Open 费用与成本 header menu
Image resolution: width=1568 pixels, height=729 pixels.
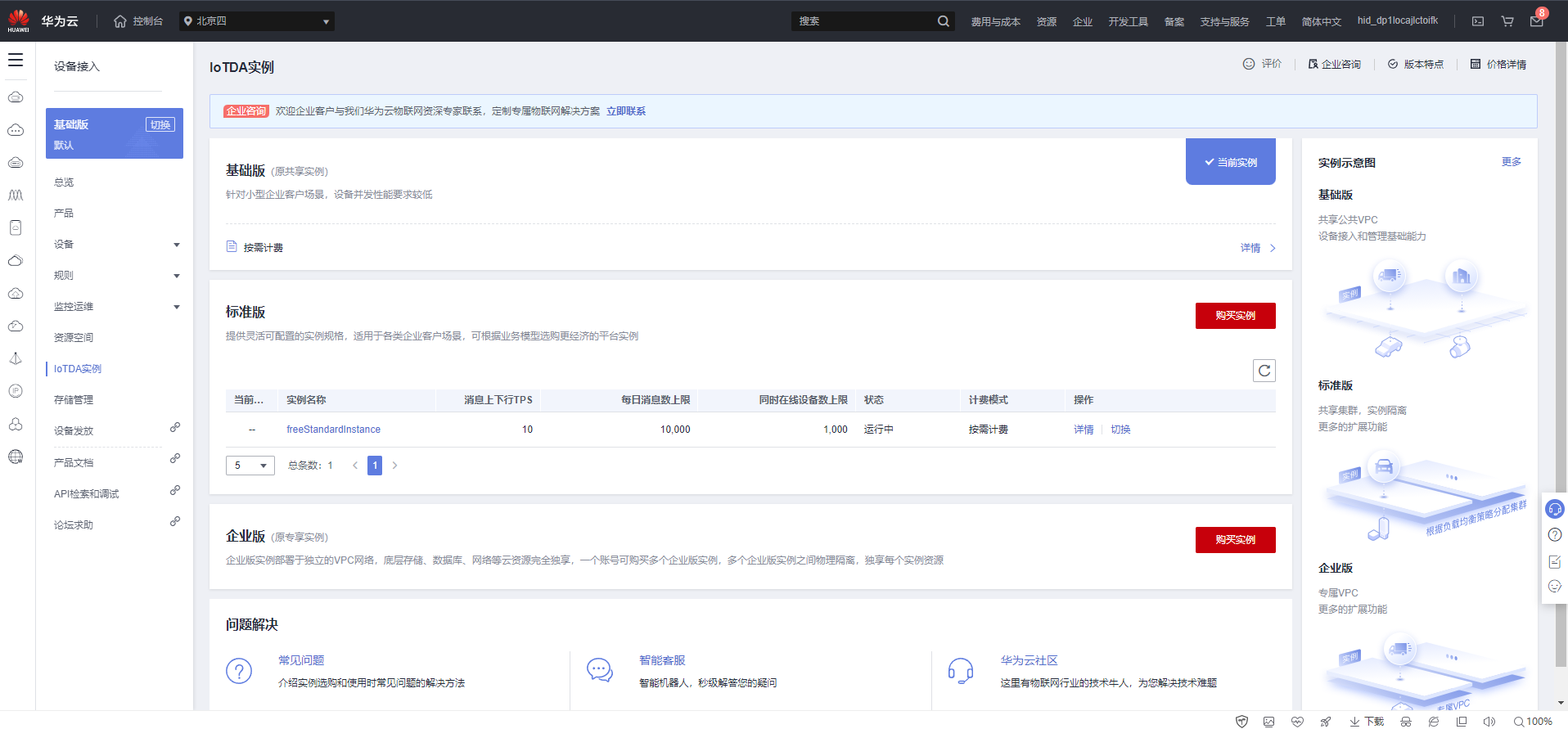coord(995,22)
